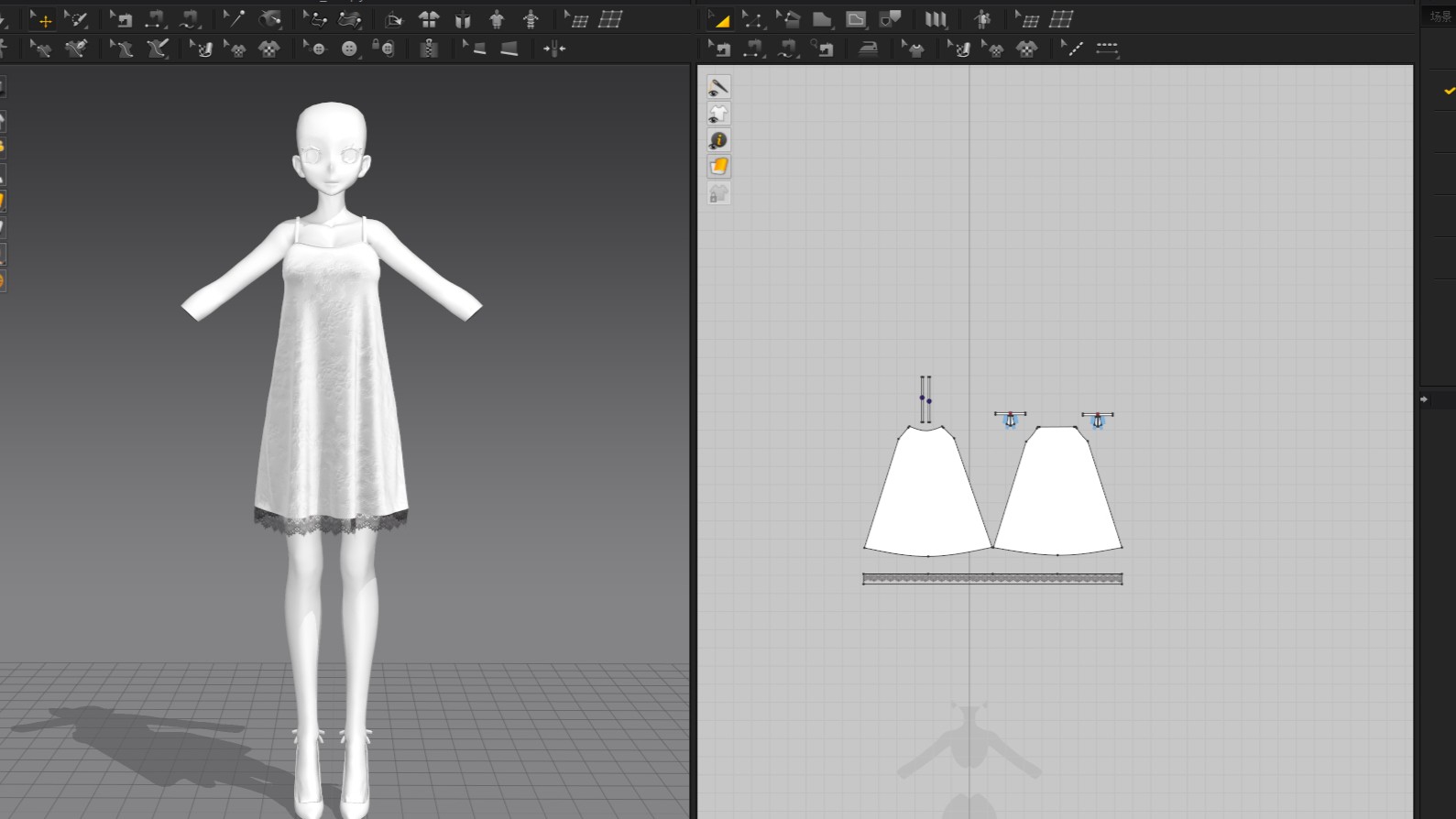
Task: Open the 2D polygon tool's corner dropdown
Action: [x=833, y=27]
